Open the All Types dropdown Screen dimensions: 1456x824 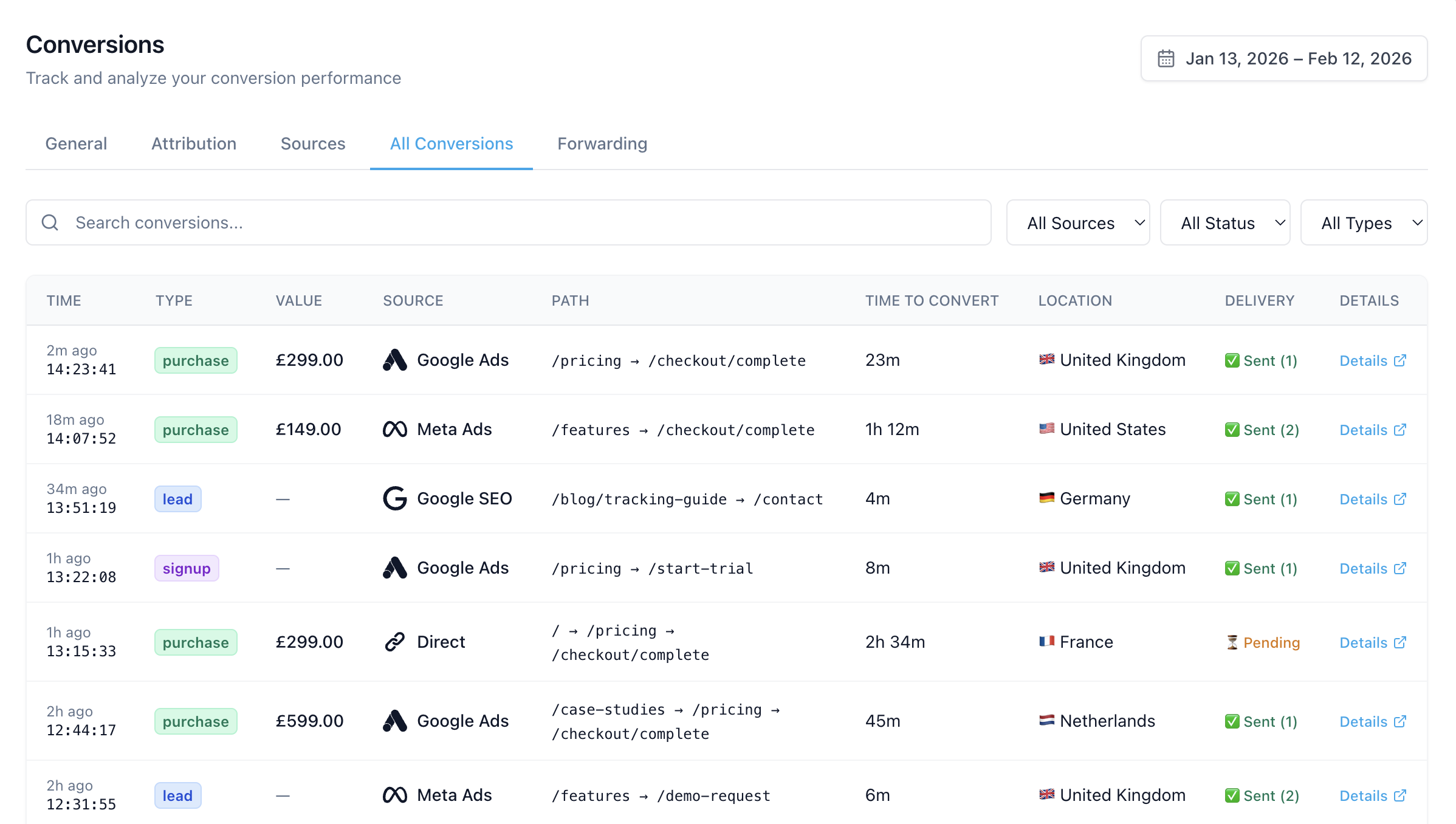click(1363, 223)
